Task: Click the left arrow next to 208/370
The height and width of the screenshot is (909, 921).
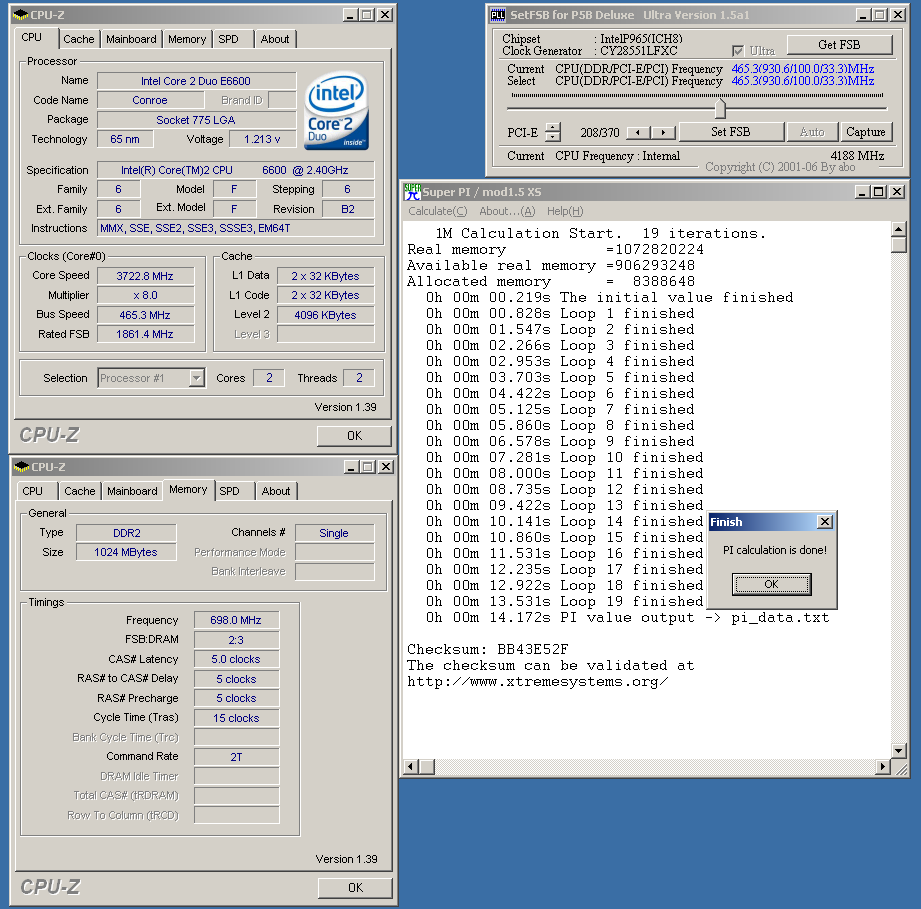Action: tap(638, 133)
